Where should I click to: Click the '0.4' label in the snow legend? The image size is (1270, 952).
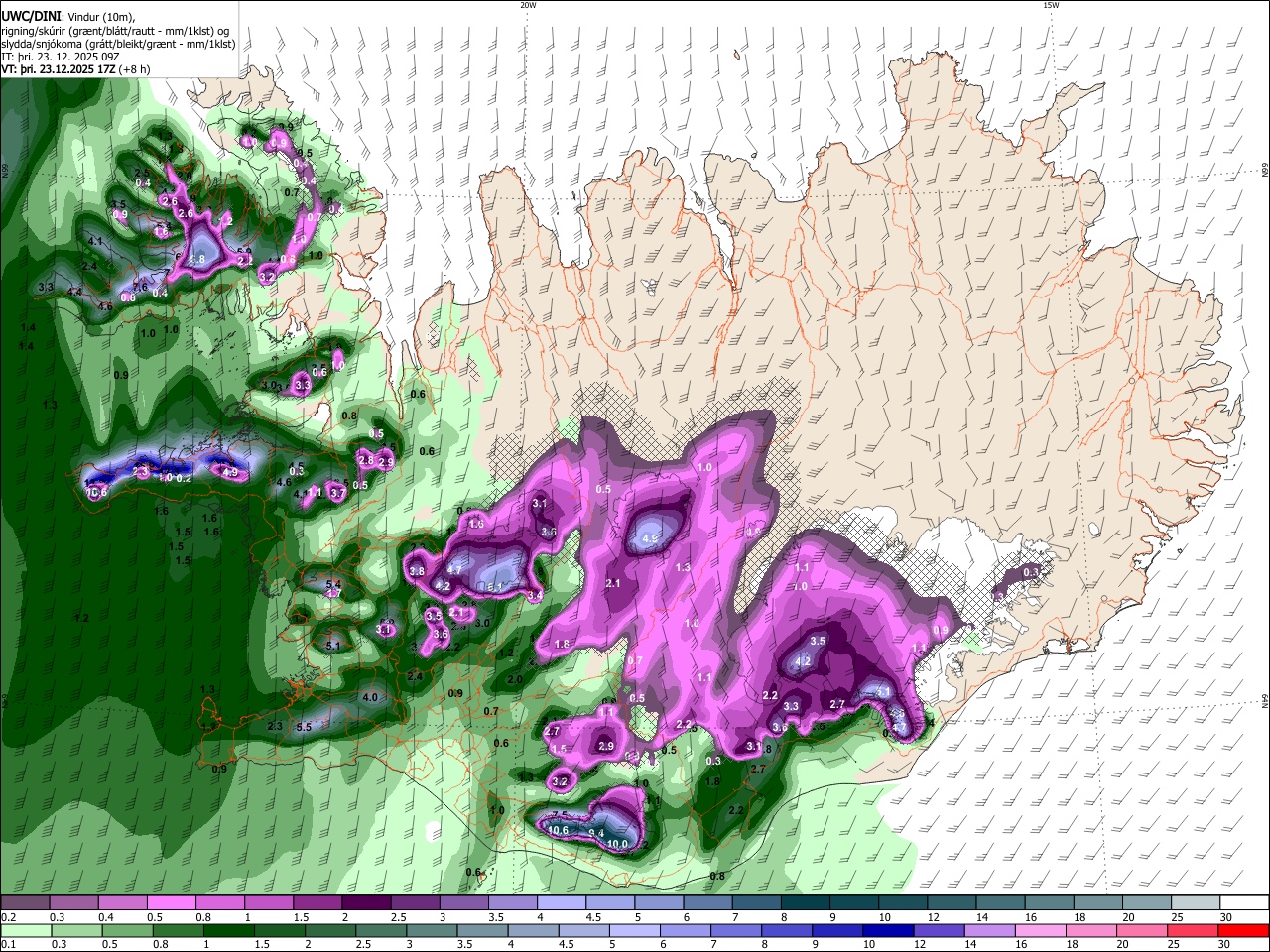[x=105, y=917]
